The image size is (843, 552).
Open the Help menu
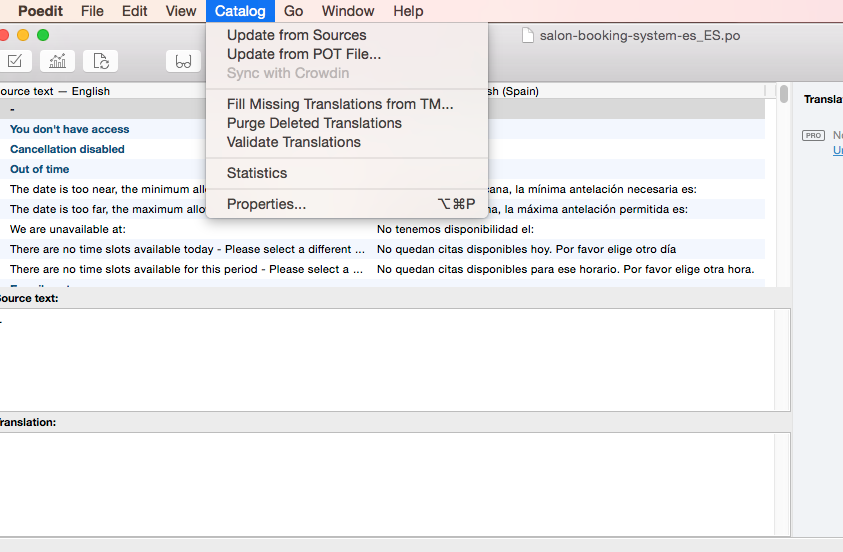pyautogui.click(x=408, y=11)
